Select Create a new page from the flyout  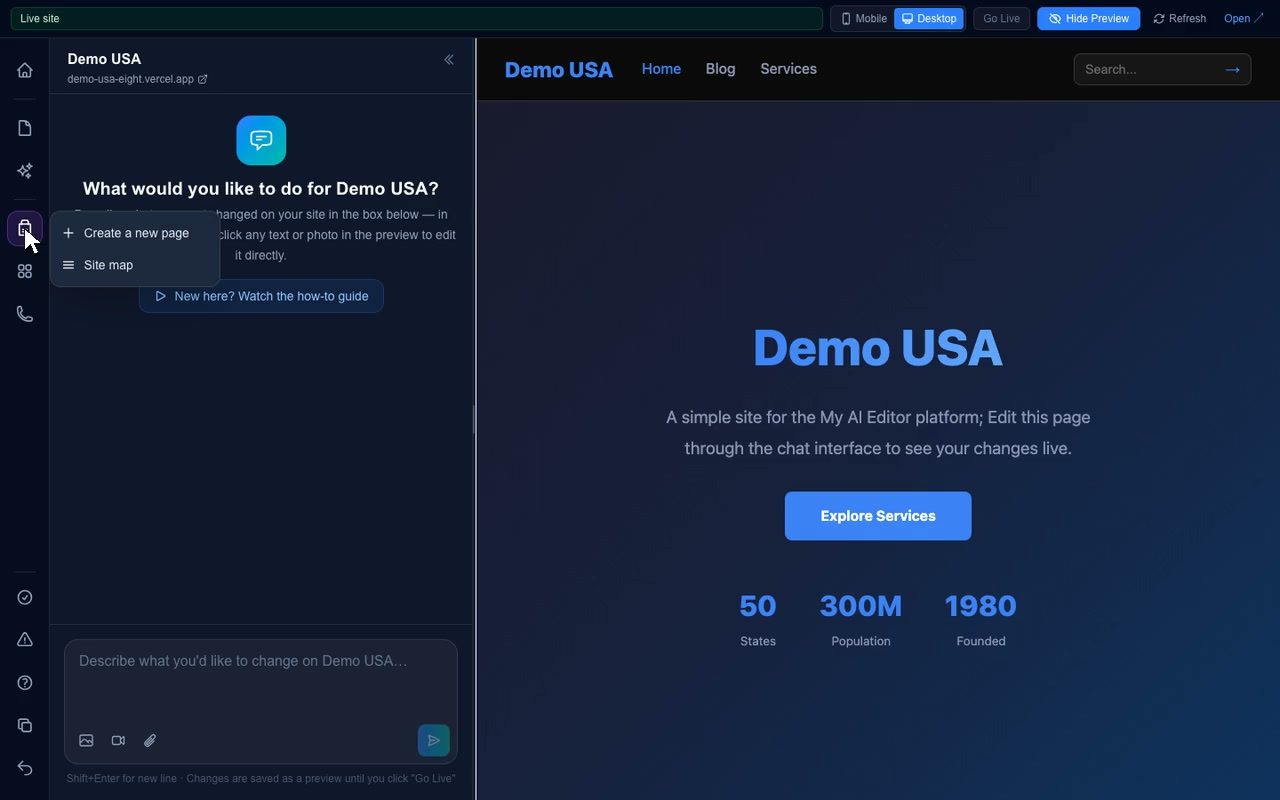135,233
